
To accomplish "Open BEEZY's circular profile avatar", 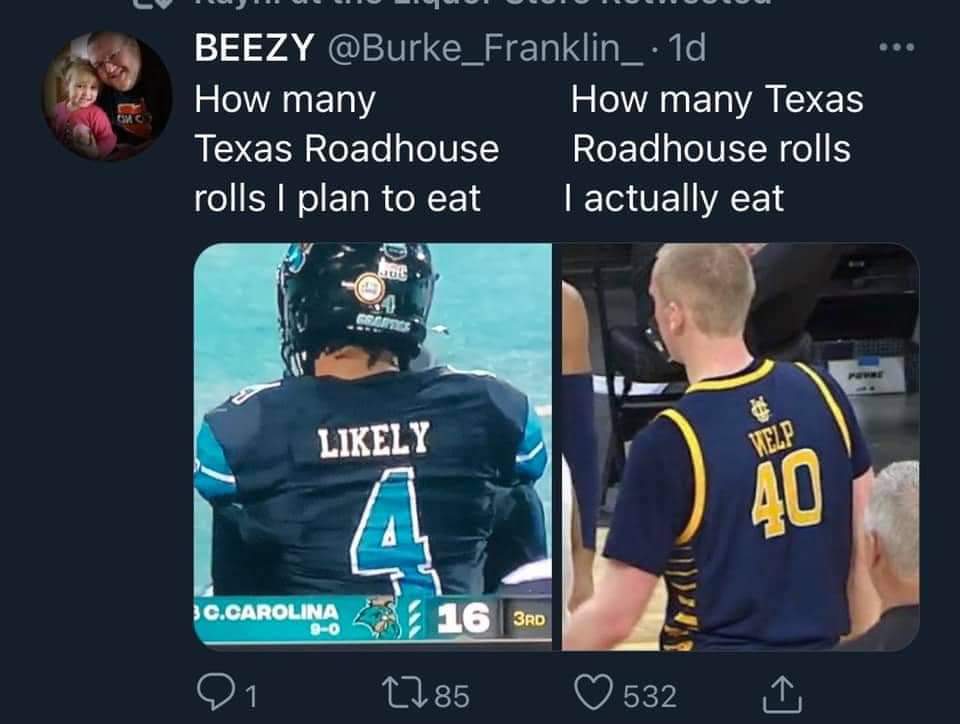I will pos(107,96).
